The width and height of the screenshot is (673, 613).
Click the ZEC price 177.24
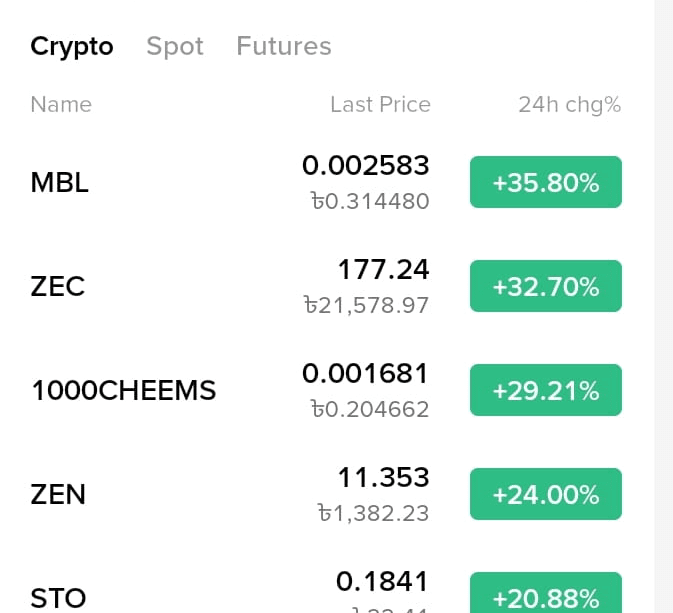click(384, 269)
